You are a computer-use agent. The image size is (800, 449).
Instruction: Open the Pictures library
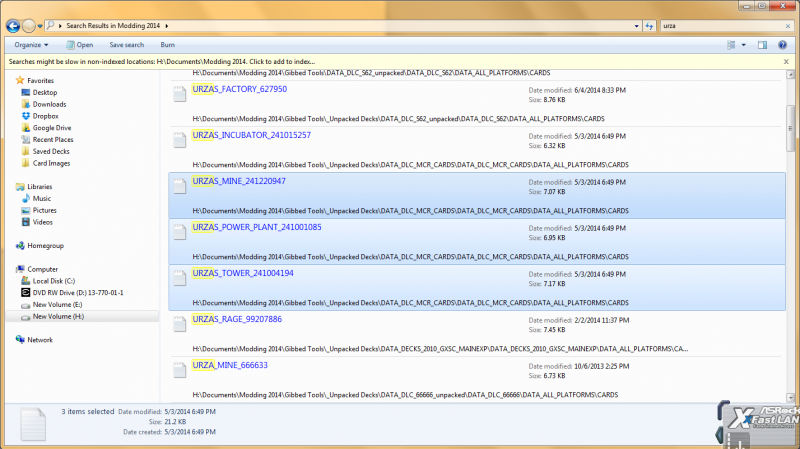click(x=45, y=210)
